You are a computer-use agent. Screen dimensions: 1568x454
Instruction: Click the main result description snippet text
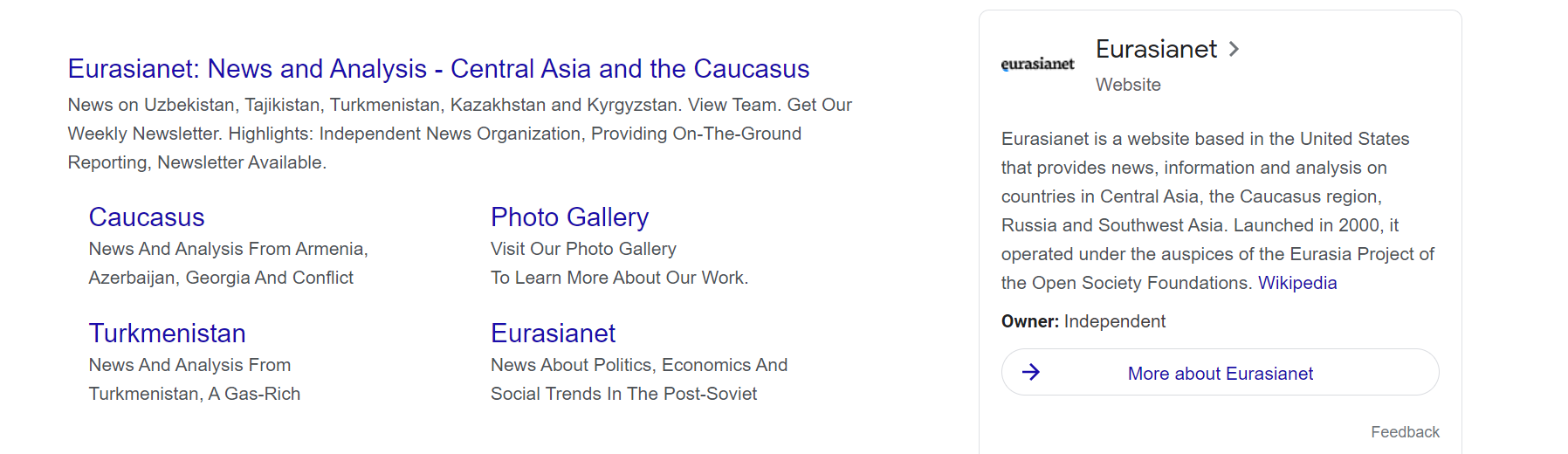coord(460,134)
